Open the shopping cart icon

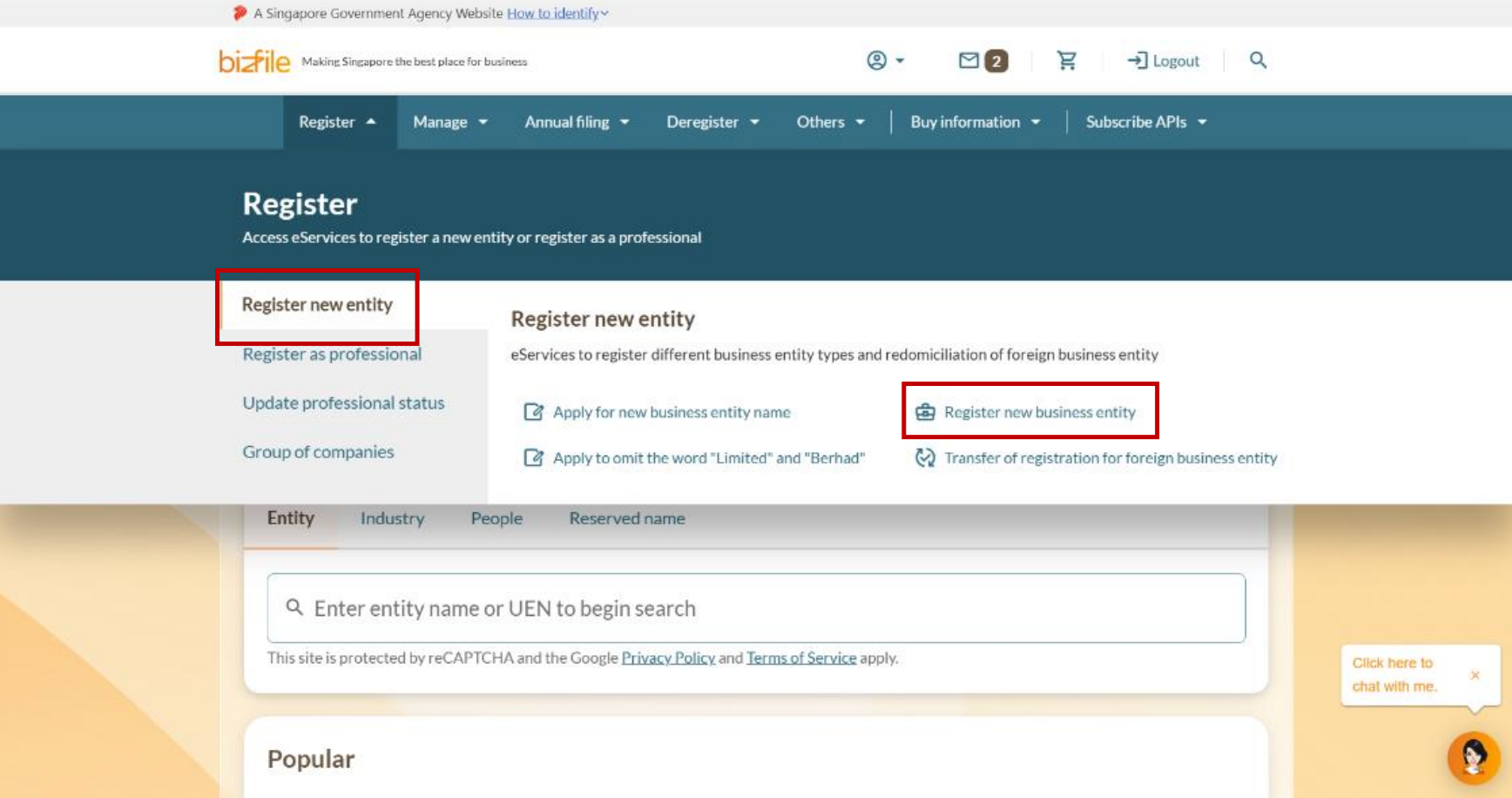coord(1066,60)
